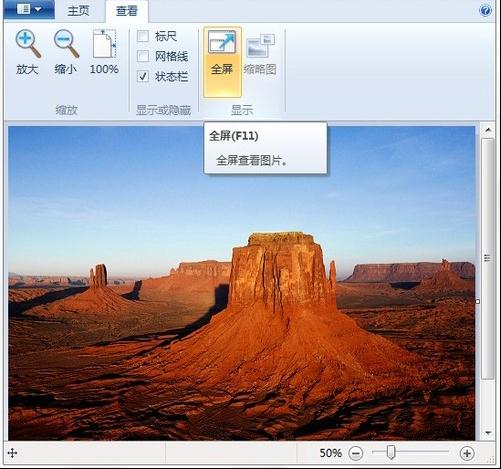Screen dimensions: 501x469
Task: Reset view with the 100% page icon
Action: coord(104,44)
